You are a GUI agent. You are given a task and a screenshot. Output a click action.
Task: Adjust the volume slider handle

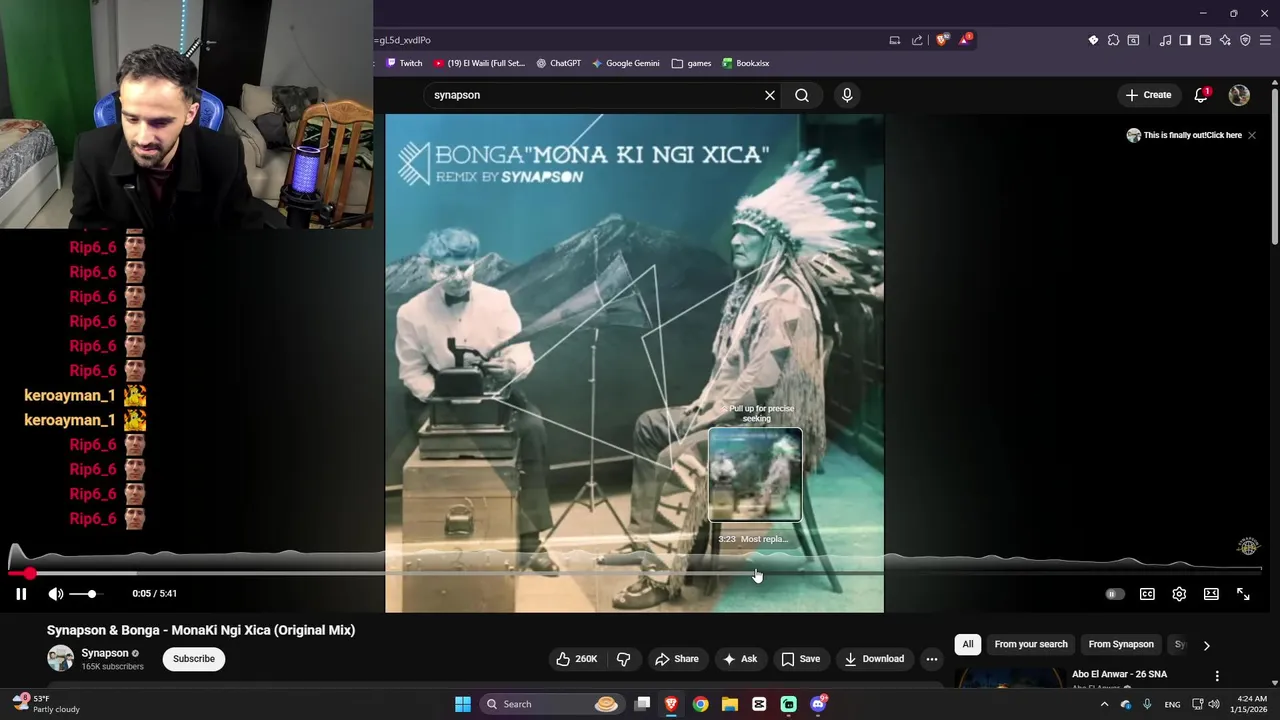(91, 594)
